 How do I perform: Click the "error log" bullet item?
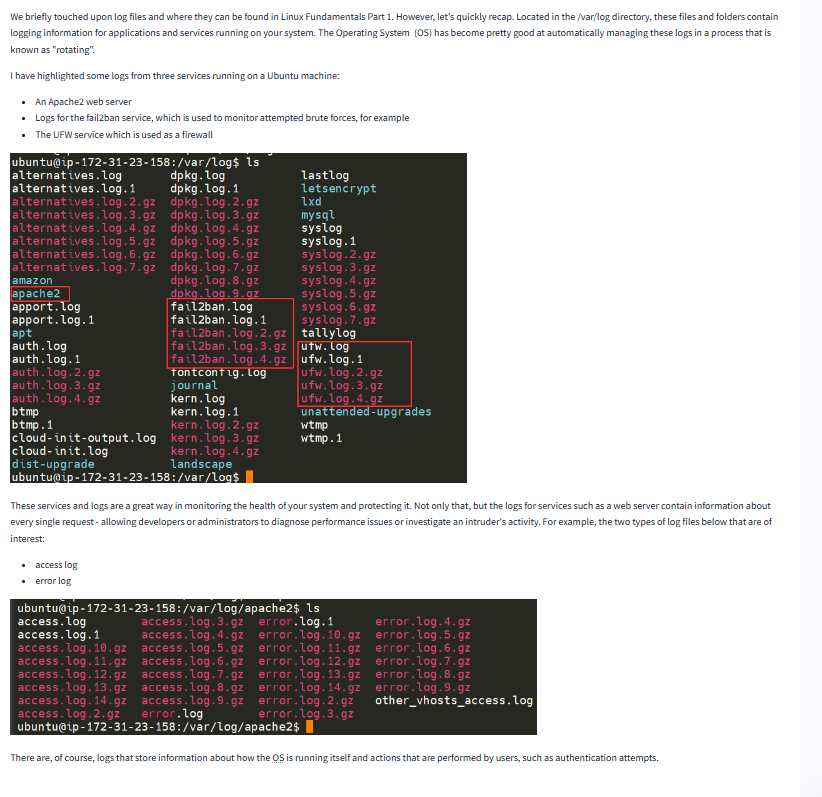53,581
